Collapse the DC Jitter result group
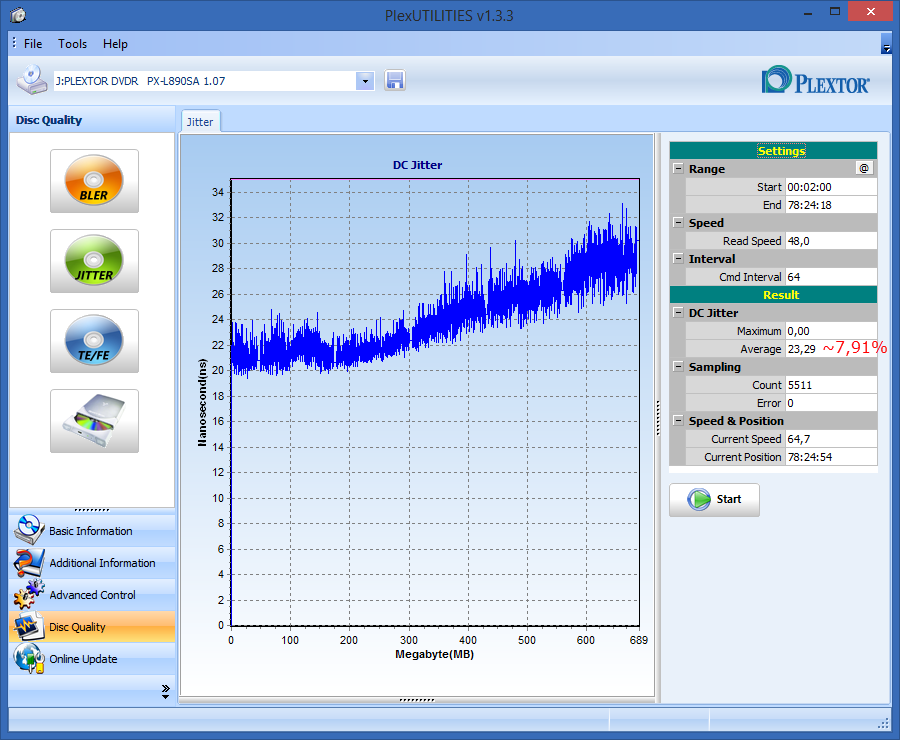The width and height of the screenshot is (900, 740). [x=678, y=313]
